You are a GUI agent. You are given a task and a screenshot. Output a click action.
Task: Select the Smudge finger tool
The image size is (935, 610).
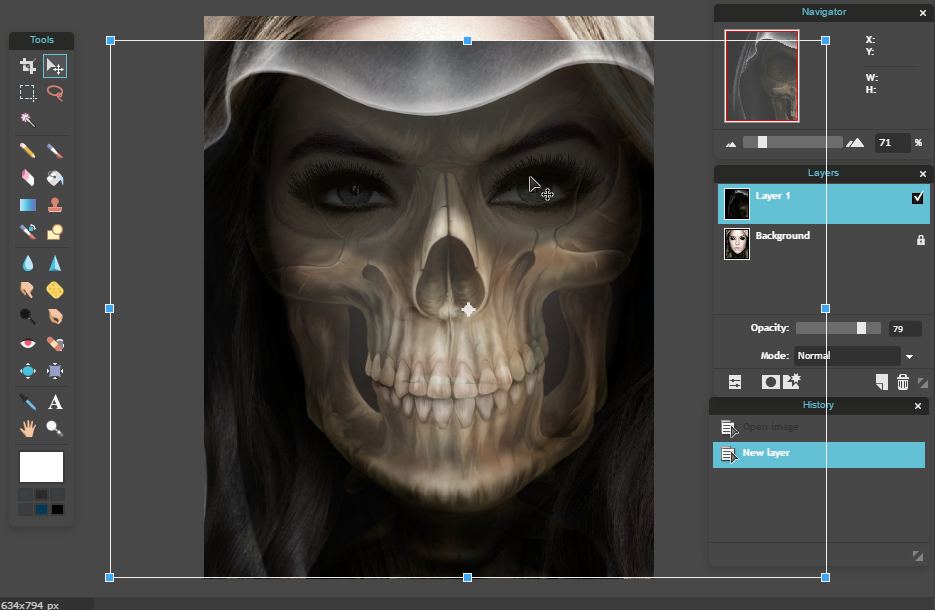point(27,290)
